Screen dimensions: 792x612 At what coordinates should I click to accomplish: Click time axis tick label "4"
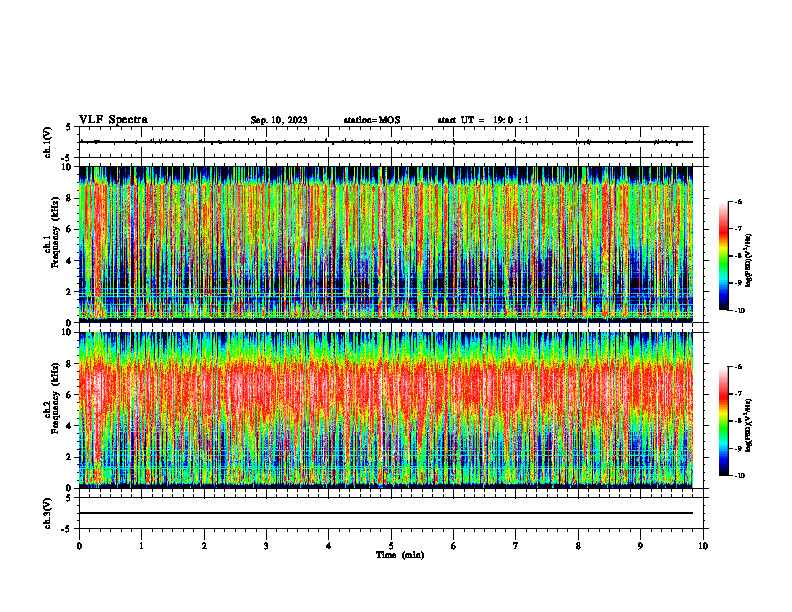pyautogui.click(x=329, y=546)
